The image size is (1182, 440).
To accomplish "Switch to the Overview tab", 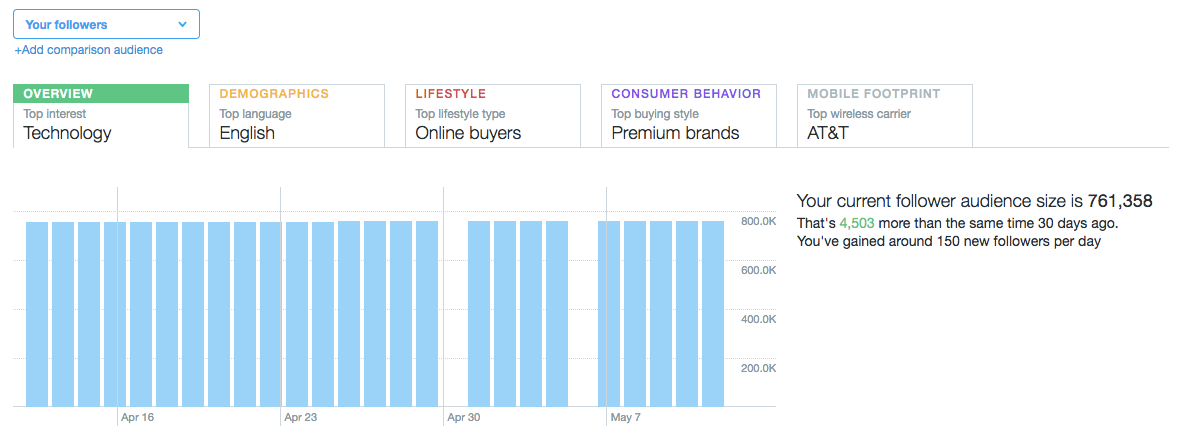I will tap(101, 115).
